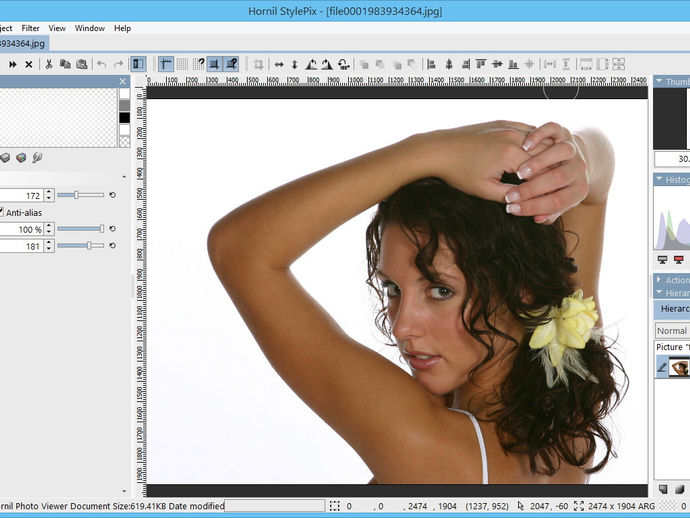Viewport: 690px width, 518px height.
Task: Select the transparent checkered swatch
Action: [125, 141]
